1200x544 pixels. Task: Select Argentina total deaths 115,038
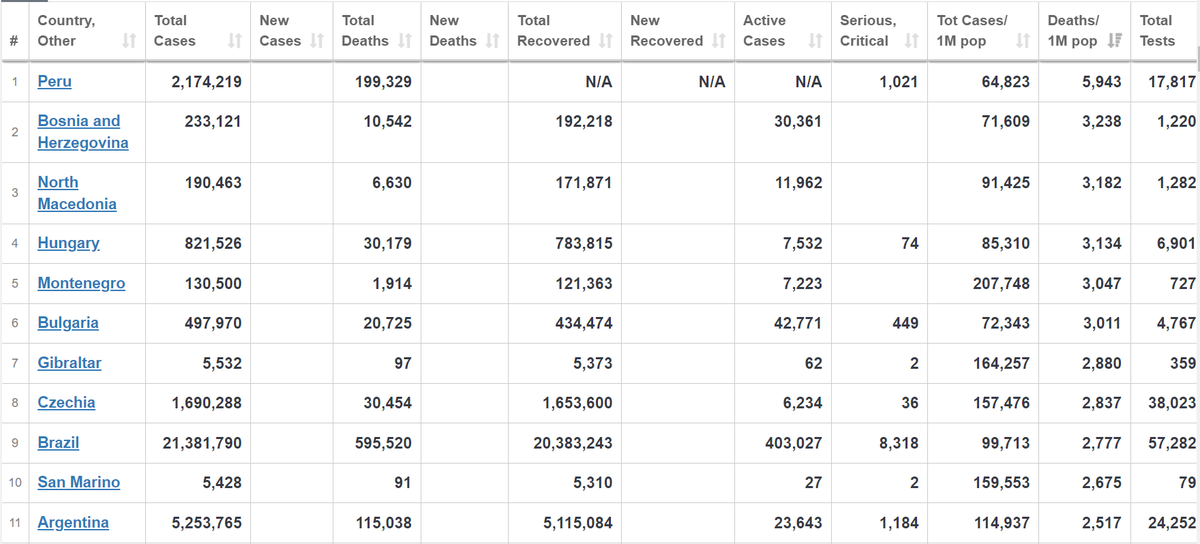[x=384, y=523]
